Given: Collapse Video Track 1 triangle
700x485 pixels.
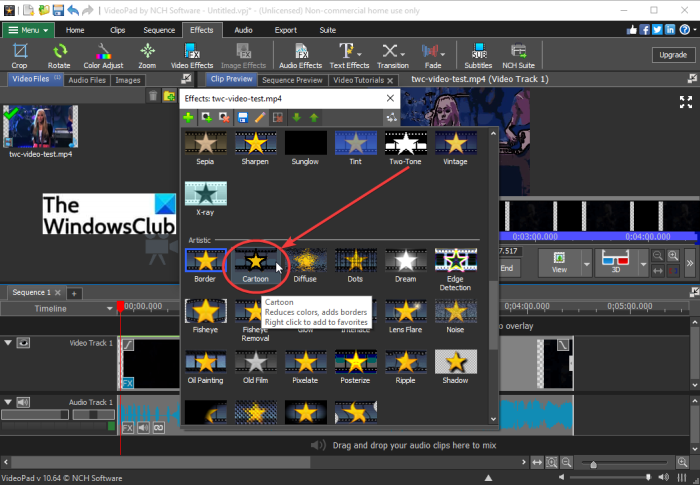Looking at the screenshot, I should point(8,343).
